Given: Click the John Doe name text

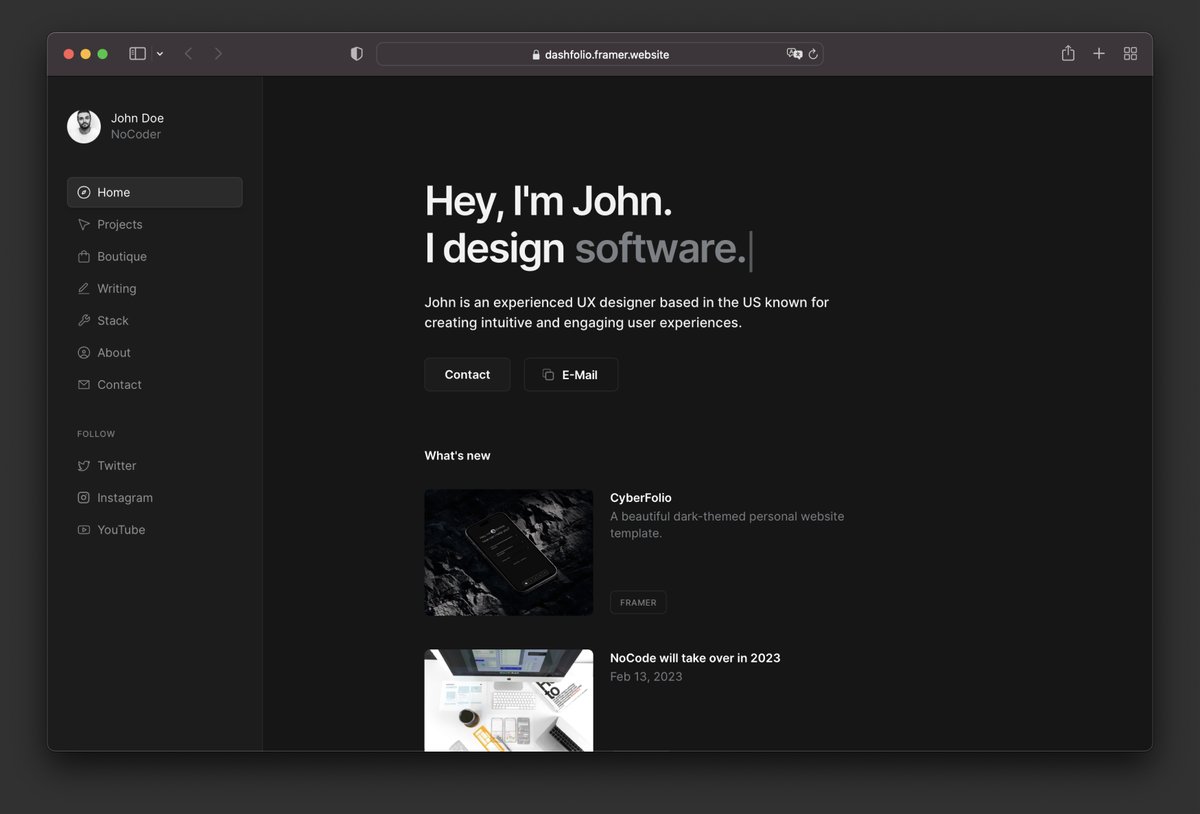Looking at the screenshot, I should 137,118.
